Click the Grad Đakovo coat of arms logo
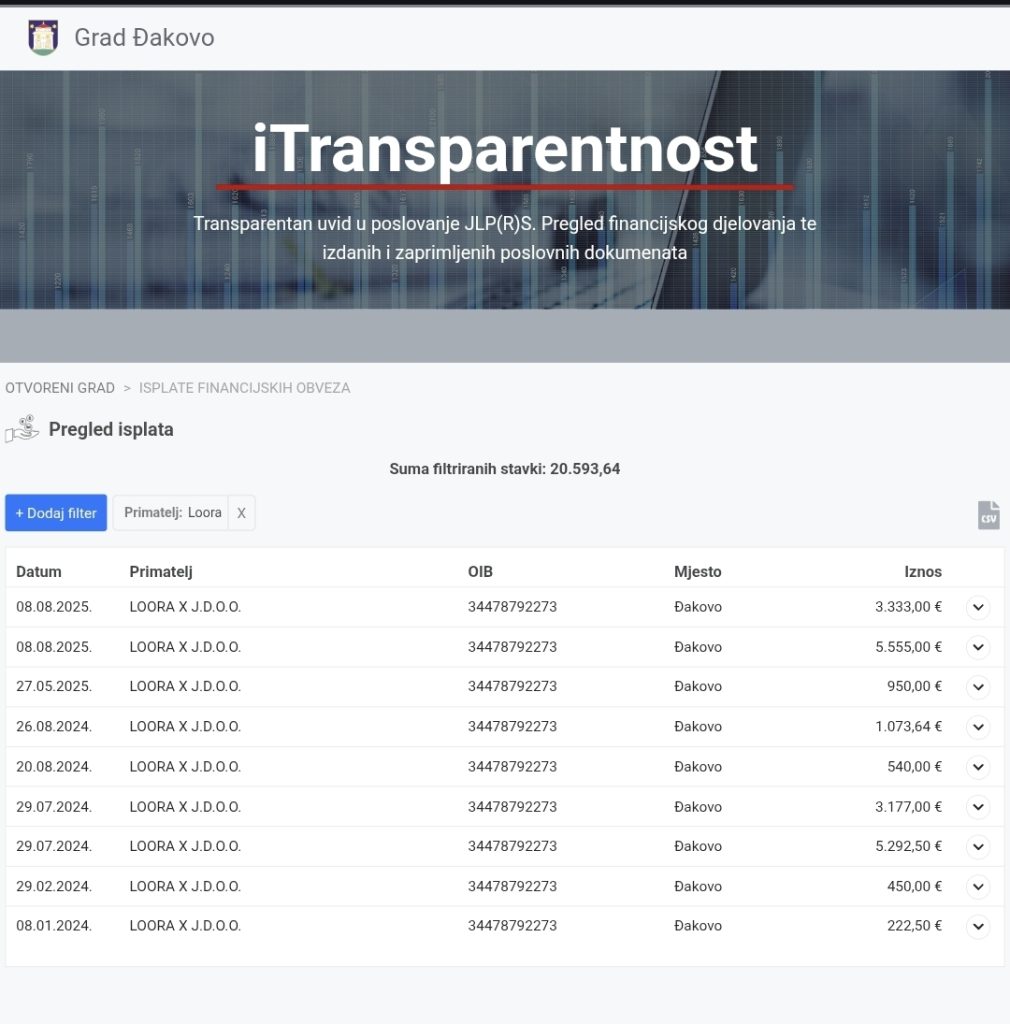 [x=42, y=38]
